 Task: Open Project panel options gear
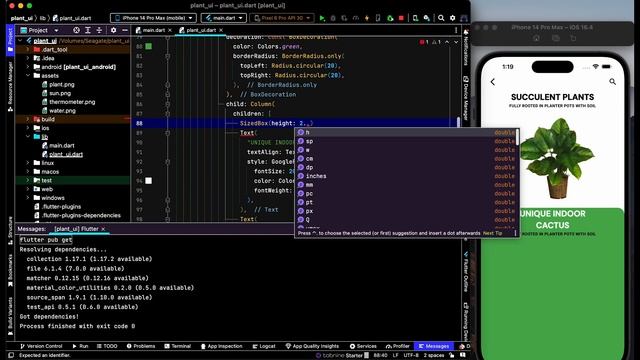(x=113, y=30)
